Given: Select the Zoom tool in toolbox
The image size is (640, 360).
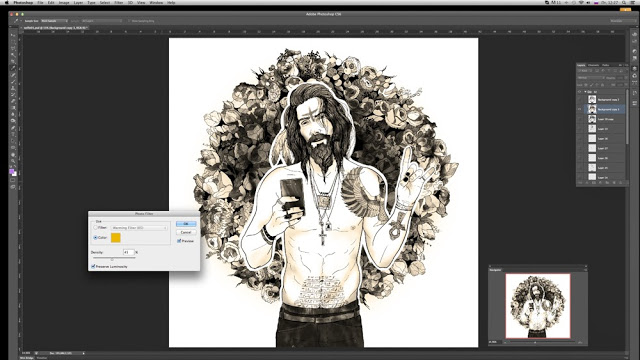Looking at the screenshot, I should (x=13, y=161).
